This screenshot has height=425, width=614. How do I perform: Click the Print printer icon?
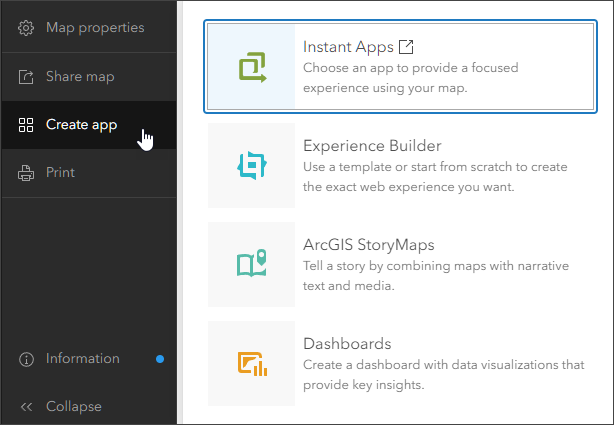pos(26,173)
